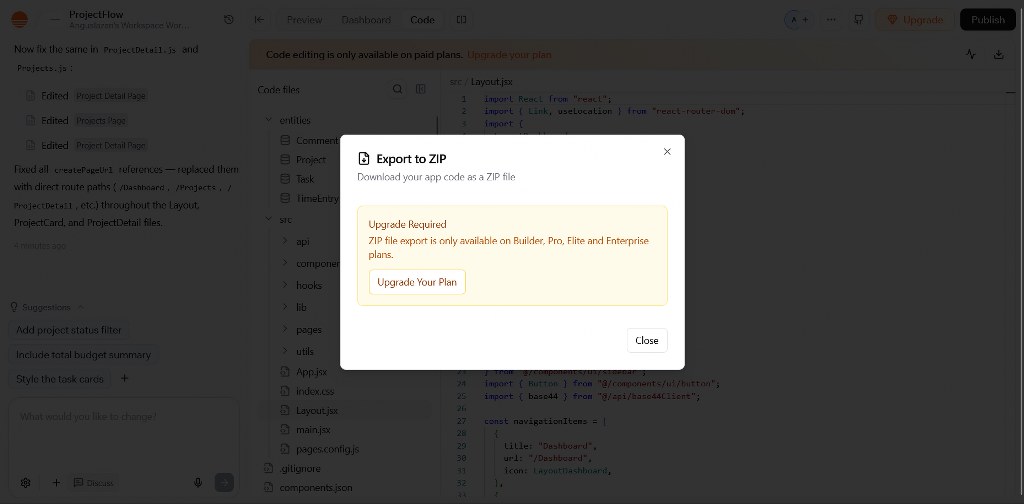Click the Export to ZIP file icon

pyautogui.click(x=364, y=159)
